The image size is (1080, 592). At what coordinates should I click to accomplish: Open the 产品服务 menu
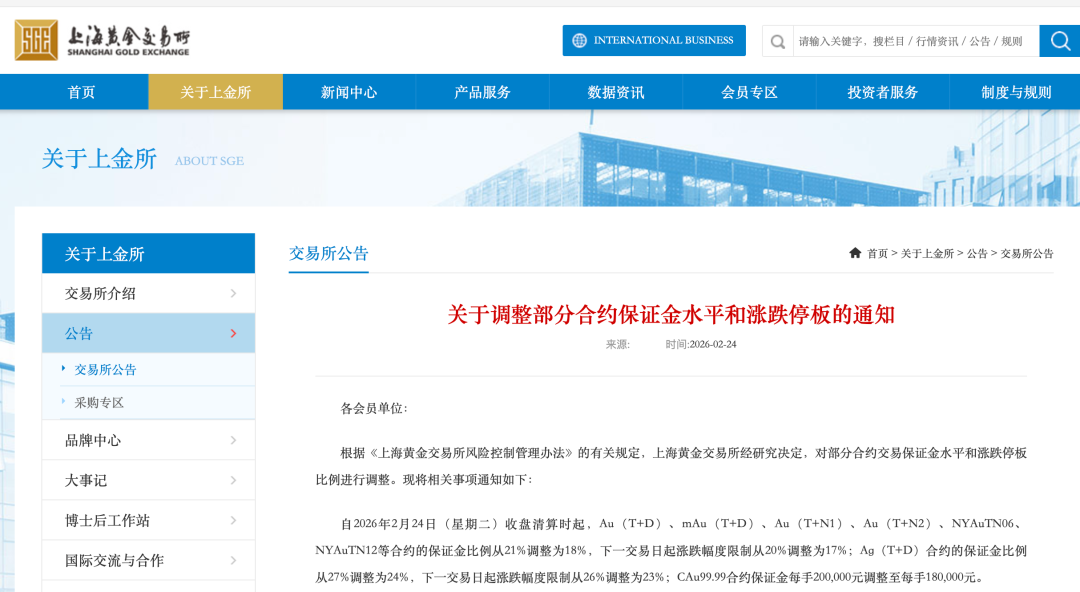pyautogui.click(x=482, y=91)
